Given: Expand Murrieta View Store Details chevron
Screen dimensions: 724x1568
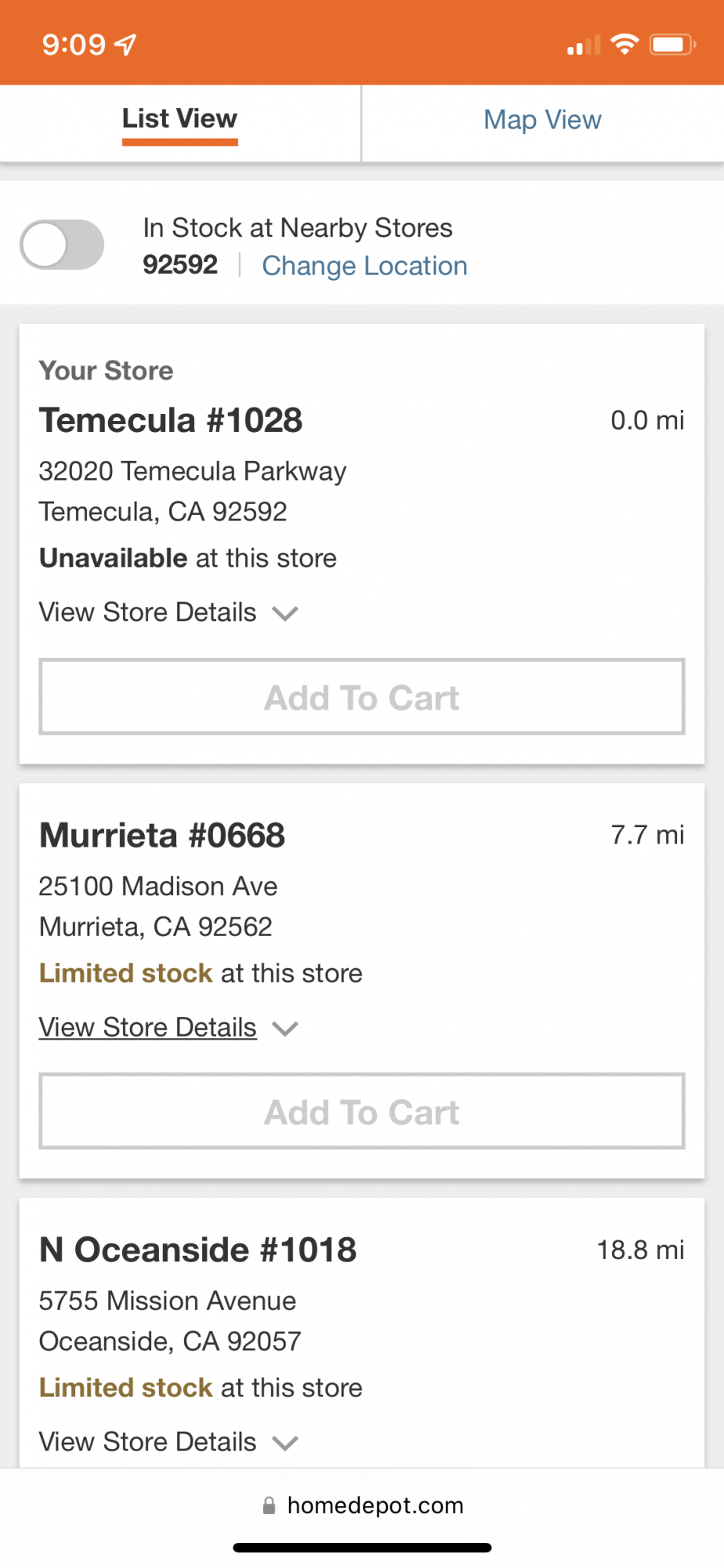Looking at the screenshot, I should [285, 1028].
